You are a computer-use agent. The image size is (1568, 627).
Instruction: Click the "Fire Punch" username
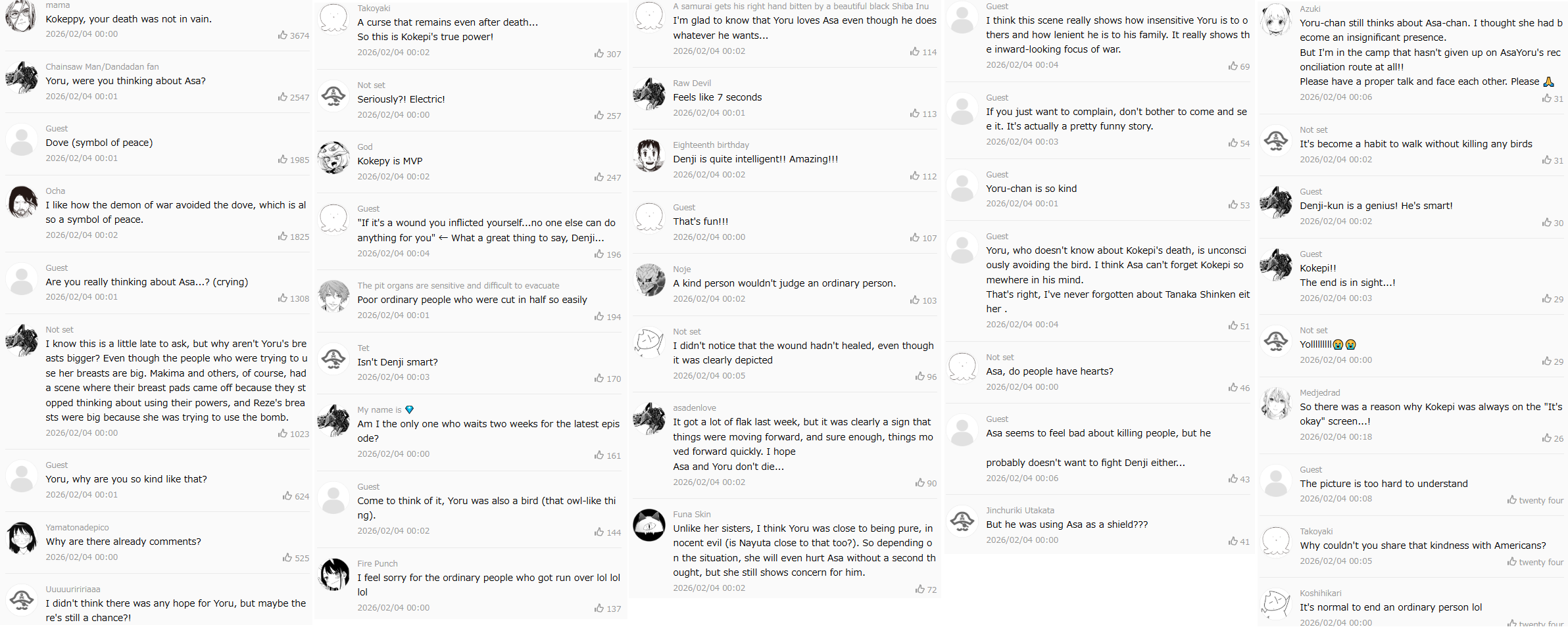(377, 563)
